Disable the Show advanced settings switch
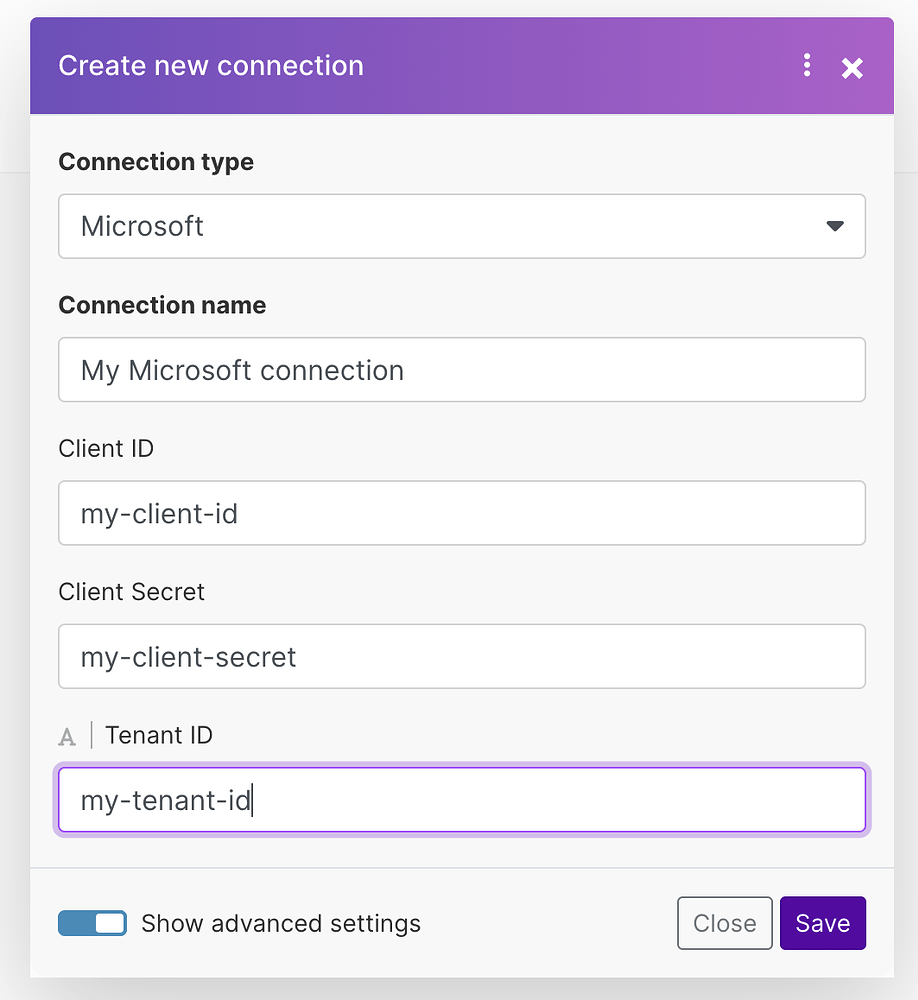 pyautogui.click(x=92, y=923)
